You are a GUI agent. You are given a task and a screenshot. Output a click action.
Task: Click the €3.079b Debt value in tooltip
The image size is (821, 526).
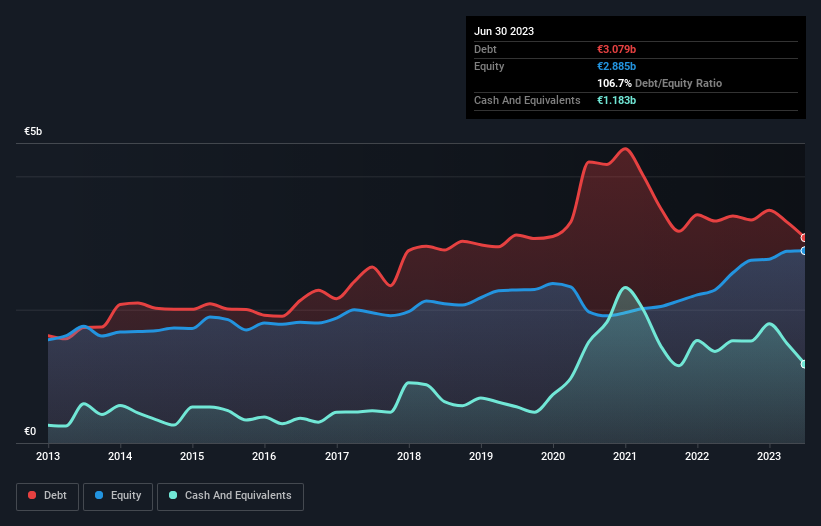tap(616, 49)
